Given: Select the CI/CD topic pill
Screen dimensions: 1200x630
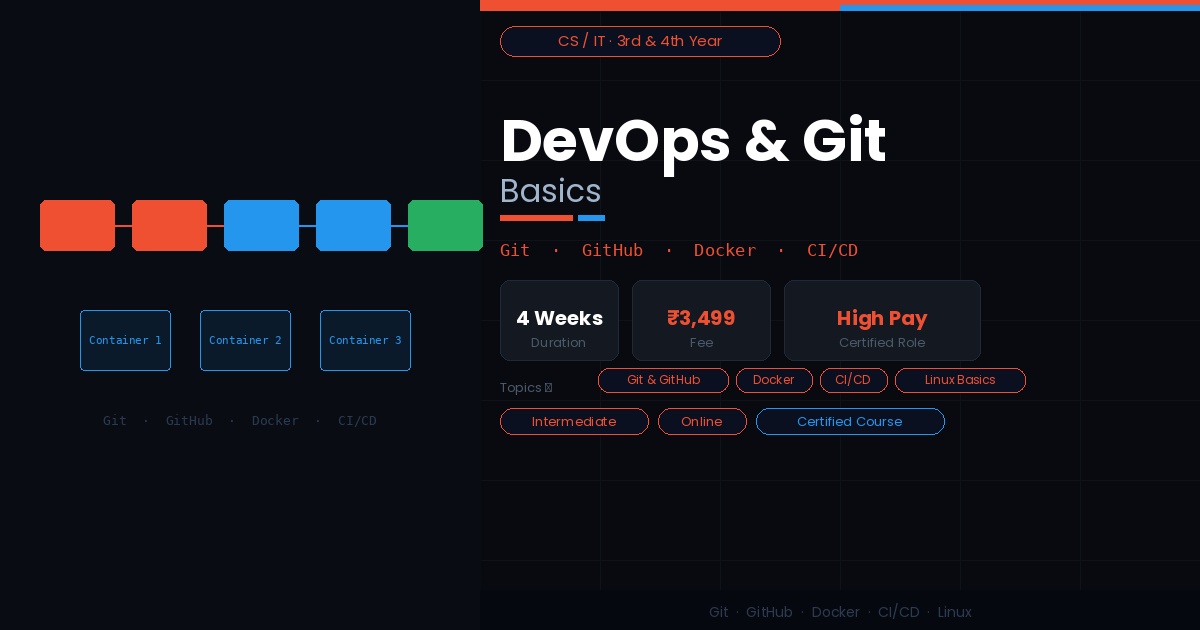Looking at the screenshot, I should (853, 380).
